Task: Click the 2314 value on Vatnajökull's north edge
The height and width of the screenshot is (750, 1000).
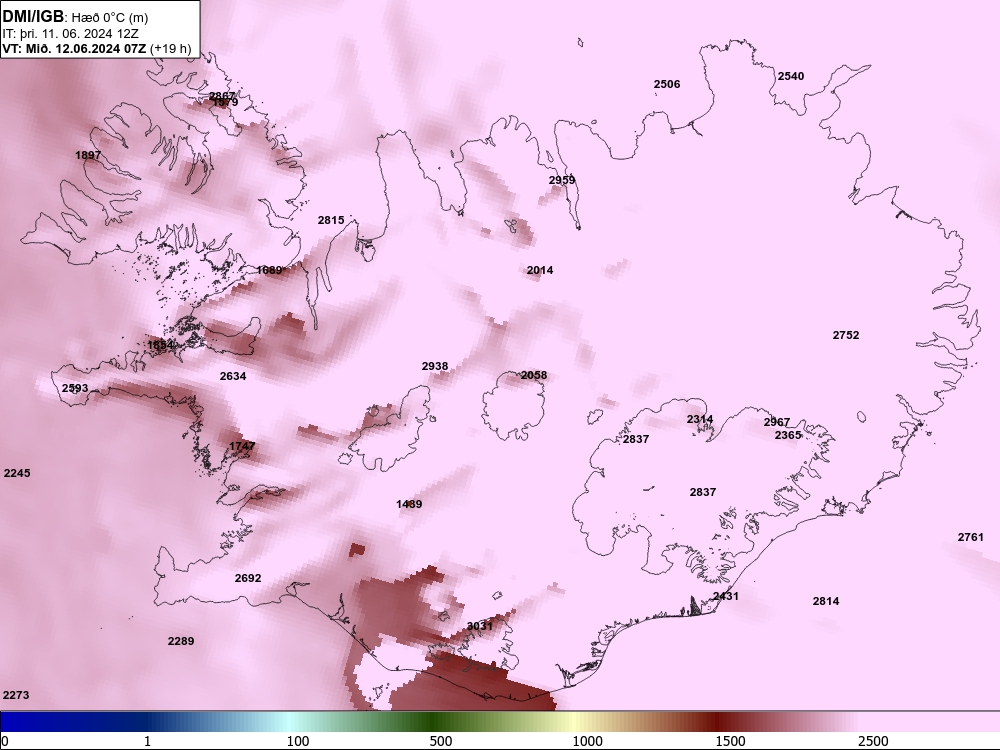Action: pos(700,419)
